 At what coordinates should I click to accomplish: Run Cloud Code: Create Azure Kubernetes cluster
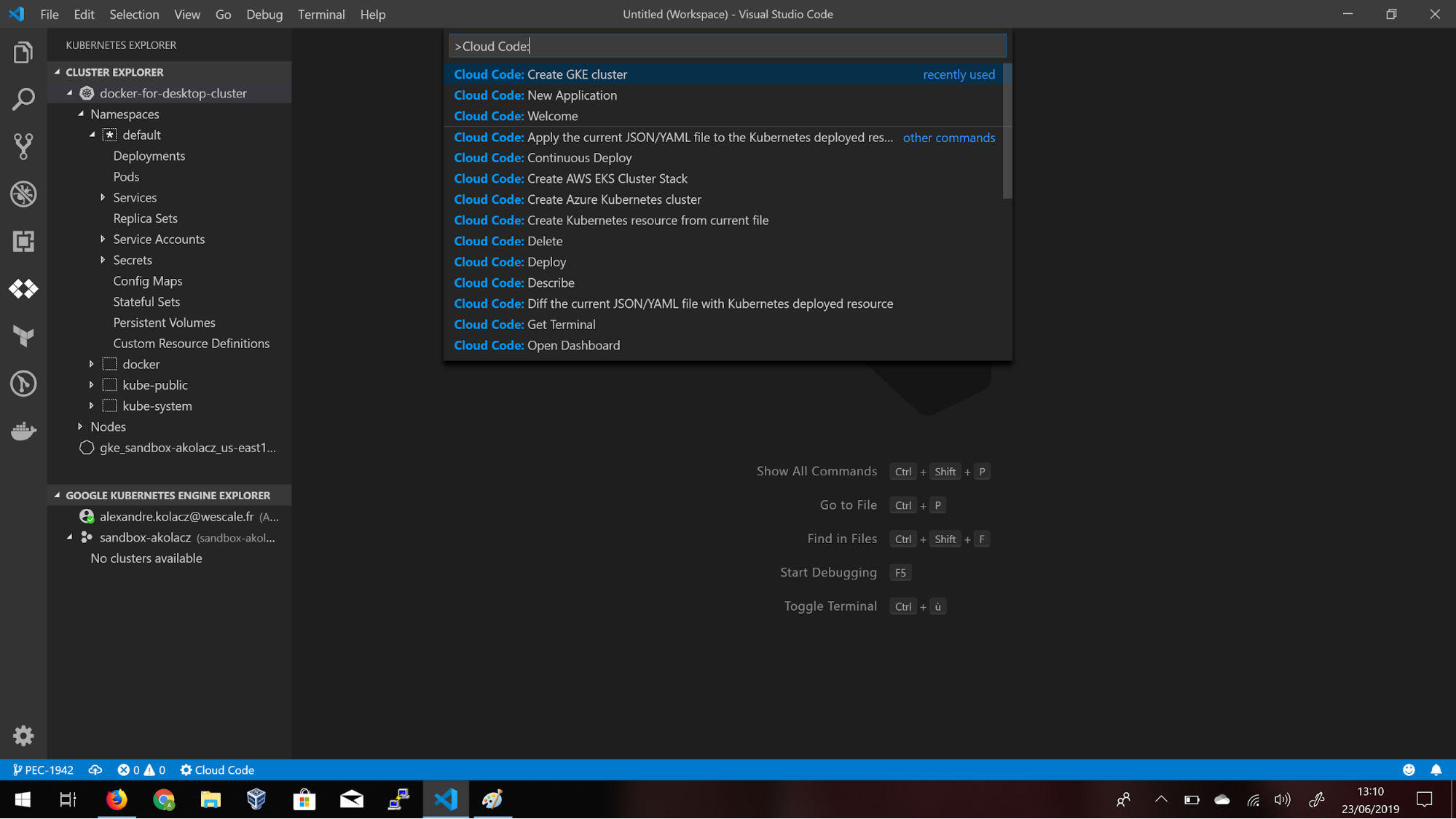coord(723,199)
